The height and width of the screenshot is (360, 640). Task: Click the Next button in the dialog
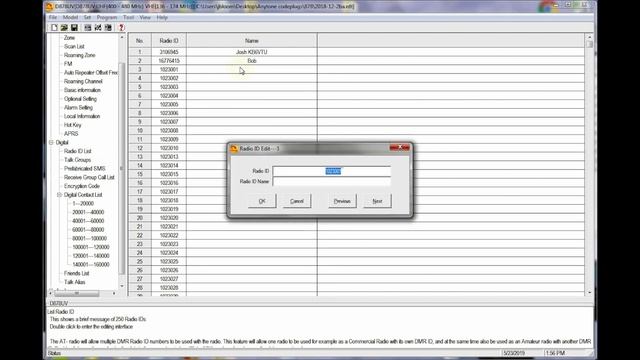coord(377,201)
